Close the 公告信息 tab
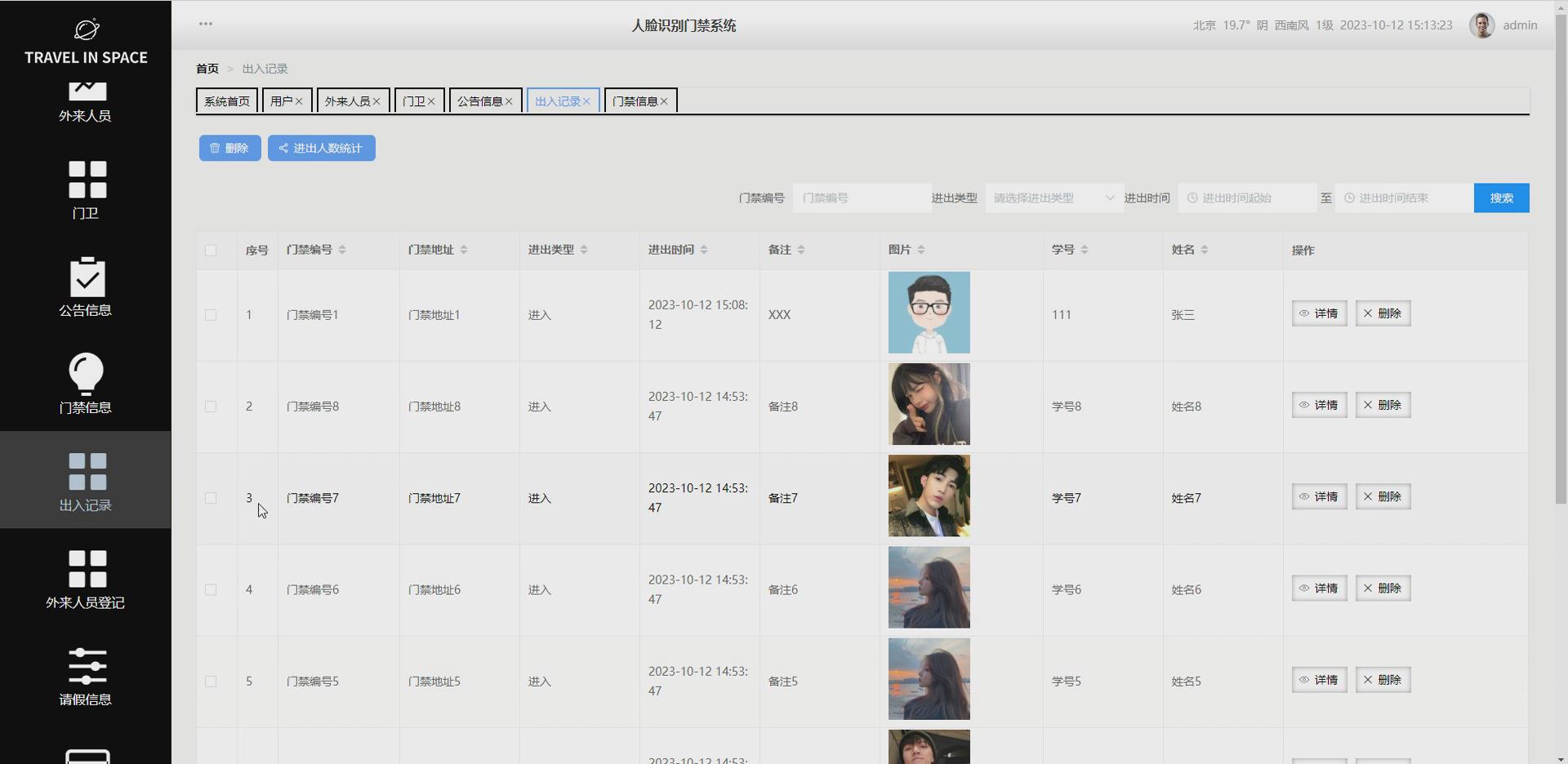 click(x=509, y=101)
